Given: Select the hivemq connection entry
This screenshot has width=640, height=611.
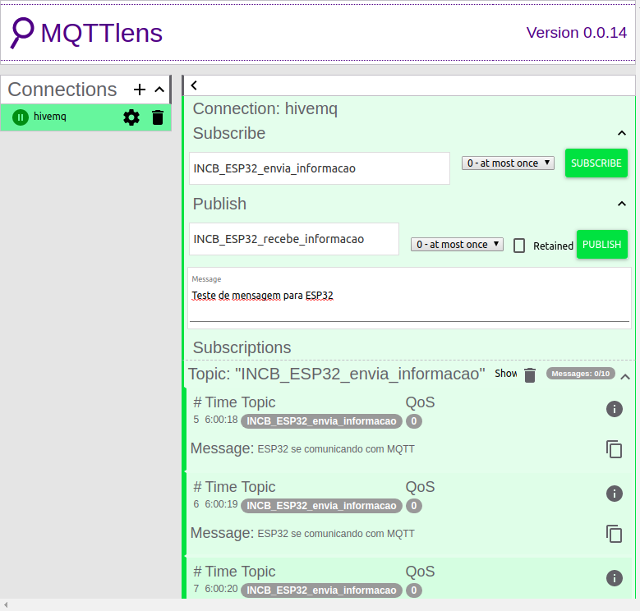Looking at the screenshot, I should tap(86, 117).
